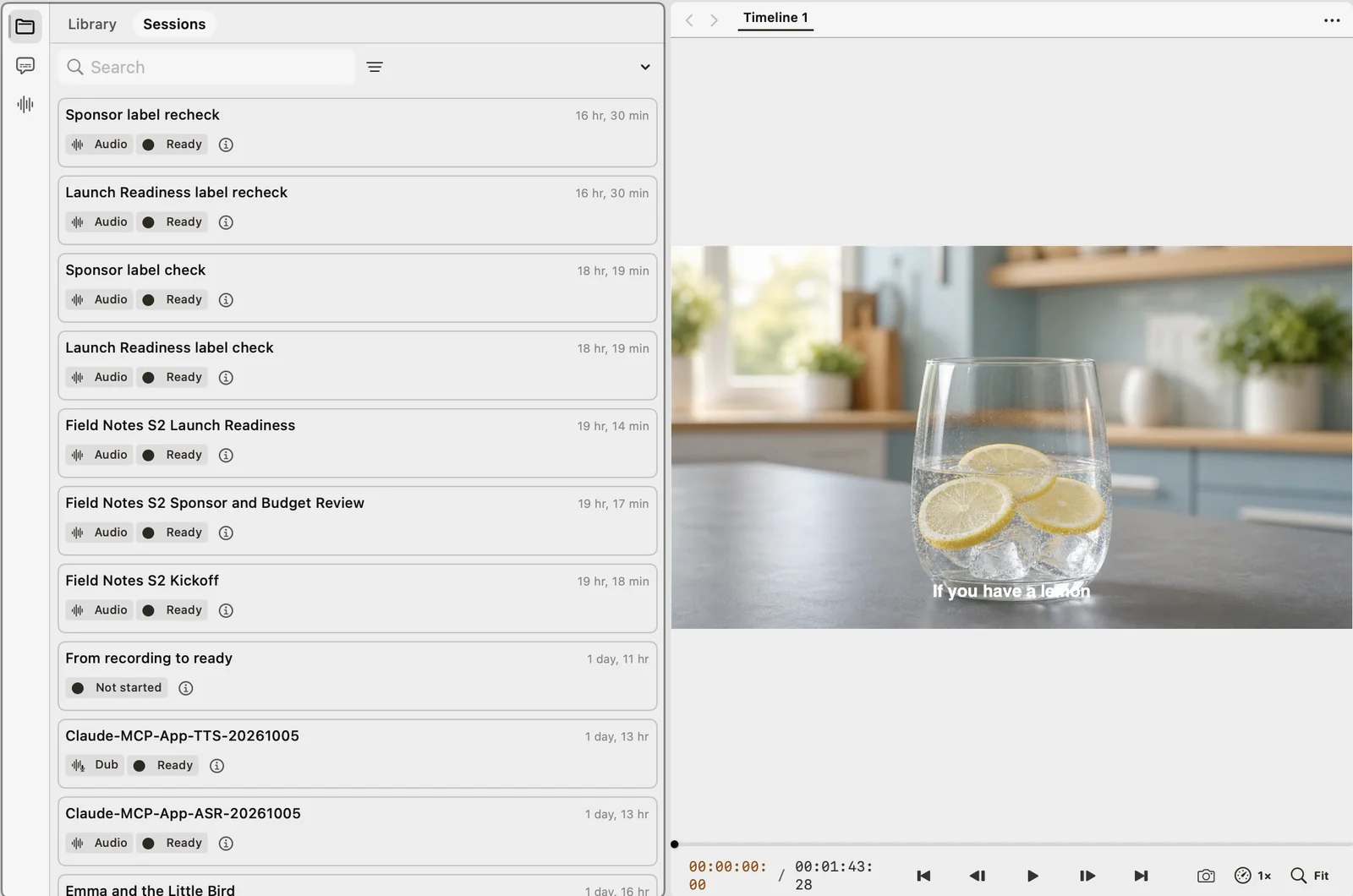Open the three-dot more options menu
This screenshot has height=896, width=1353.
click(1332, 20)
